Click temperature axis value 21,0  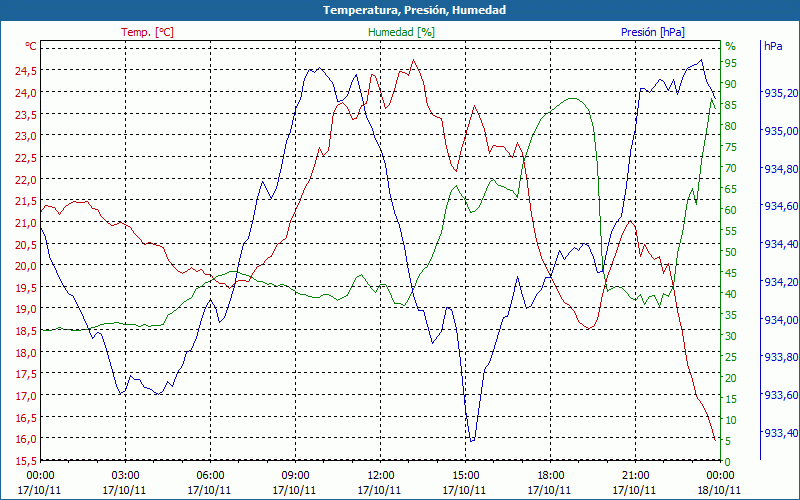tap(26, 222)
